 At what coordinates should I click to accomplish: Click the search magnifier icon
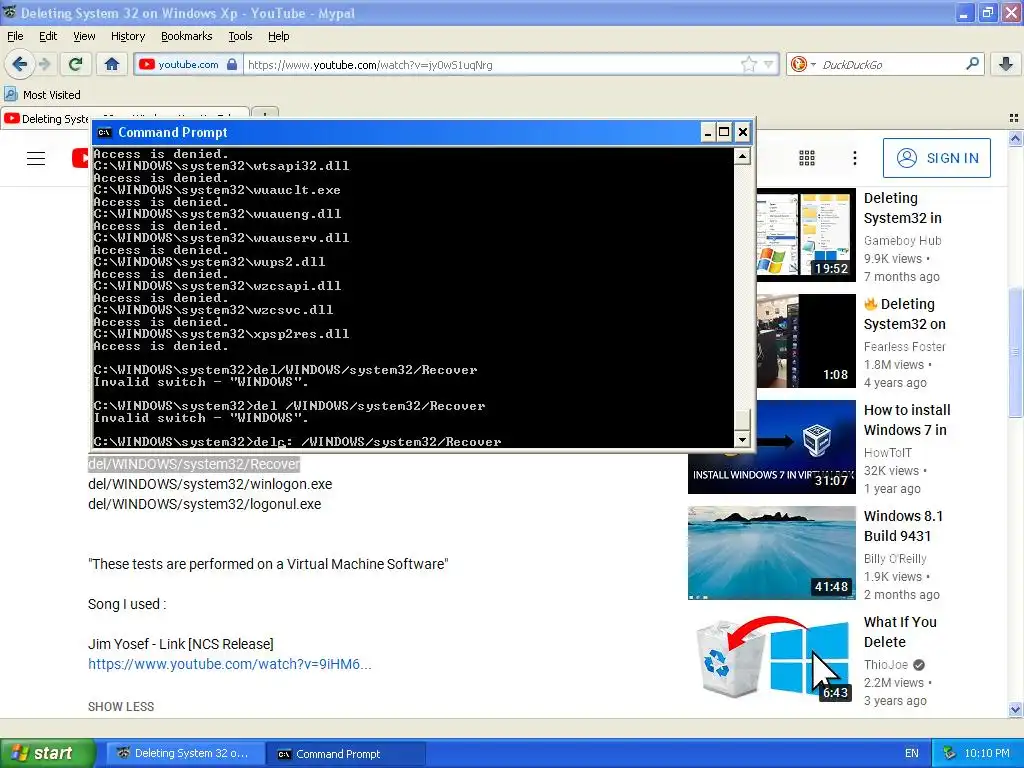pos(972,64)
